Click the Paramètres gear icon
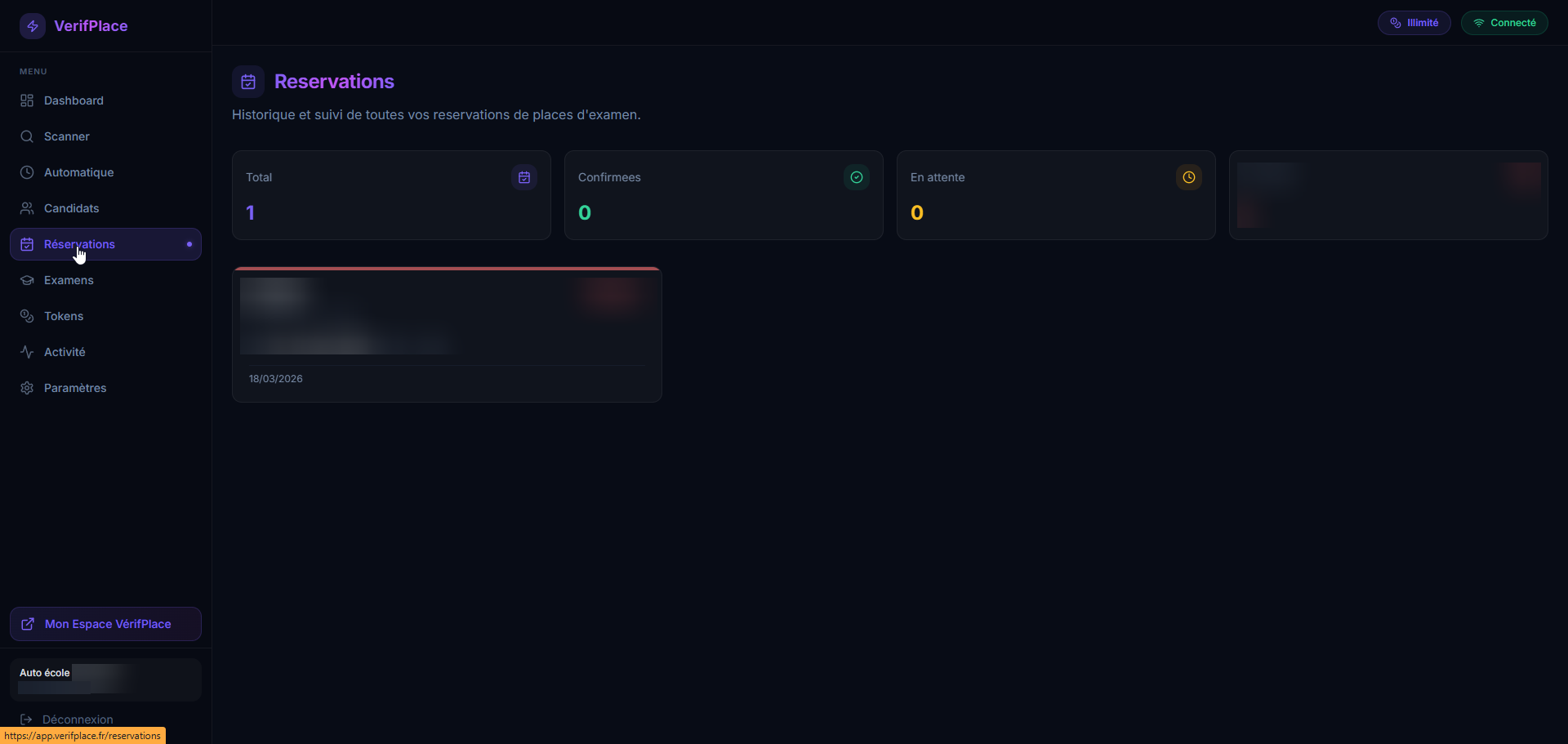1568x744 pixels. 27,388
